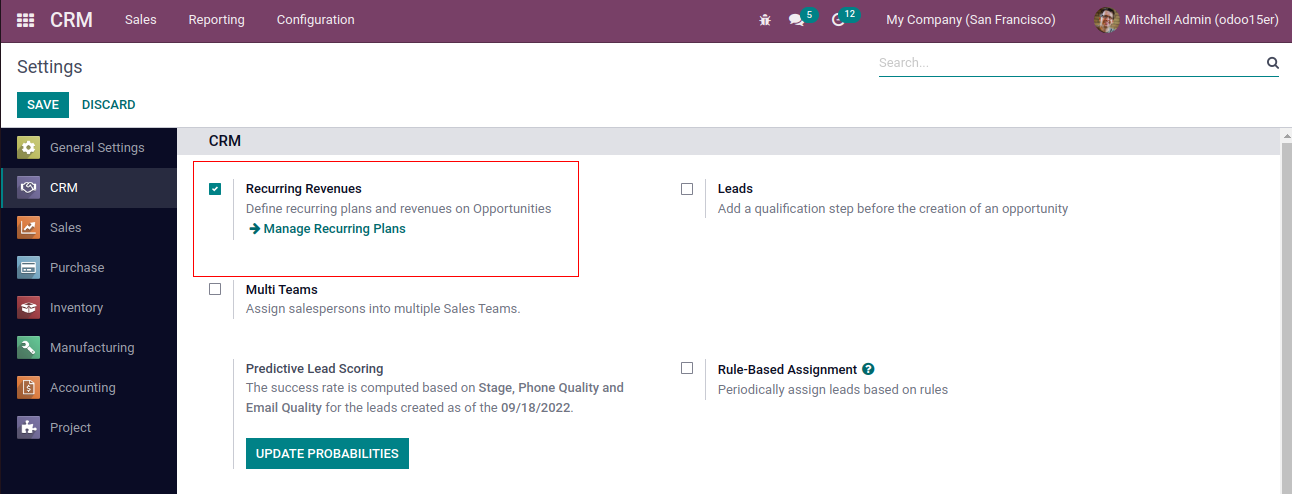Select the General Settings gear icon
Viewport: 1292px width, 494px height.
tap(29, 148)
